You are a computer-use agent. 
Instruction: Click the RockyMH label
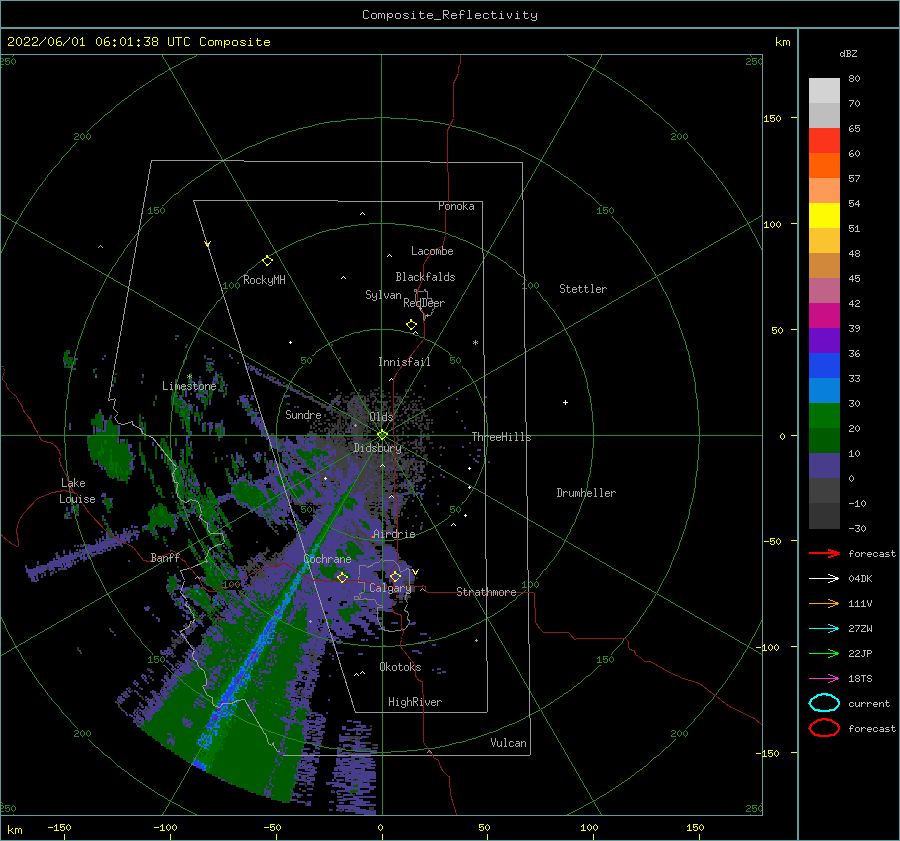pyautogui.click(x=264, y=280)
